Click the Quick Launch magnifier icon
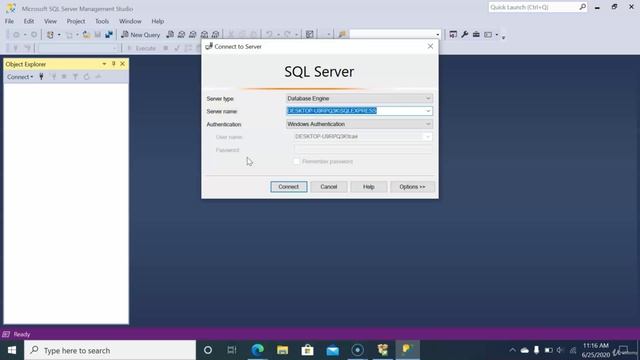This screenshot has width=640, height=360. point(582,7)
